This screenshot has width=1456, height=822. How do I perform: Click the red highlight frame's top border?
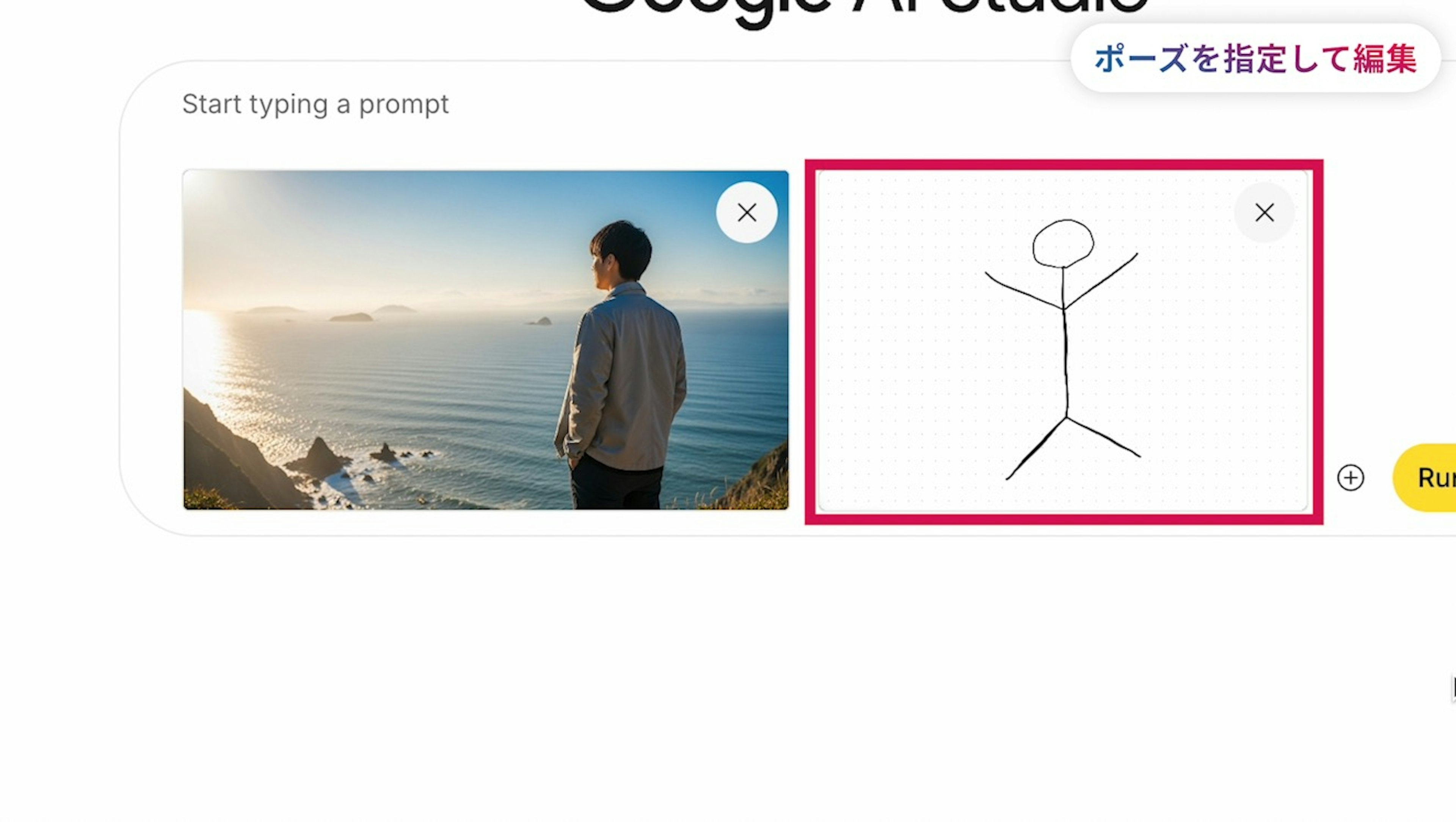click(1064, 164)
